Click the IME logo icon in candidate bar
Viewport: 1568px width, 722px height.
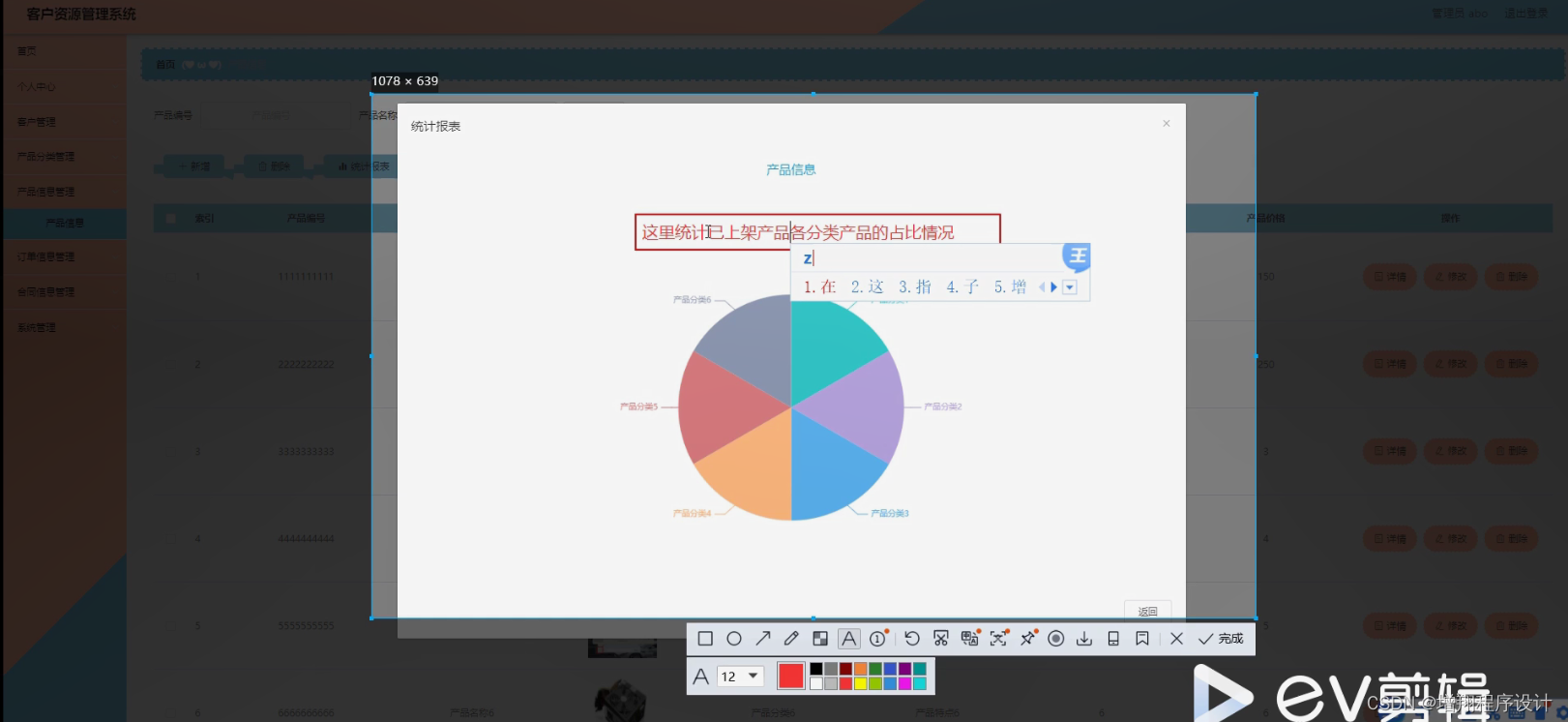(x=1077, y=256)
